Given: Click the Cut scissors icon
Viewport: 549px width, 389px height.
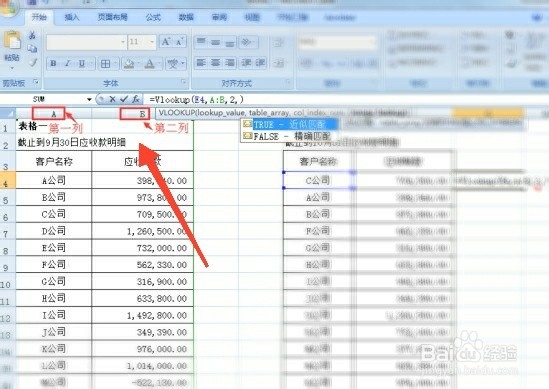Looking at the screenshot, I should click(32, 35).
